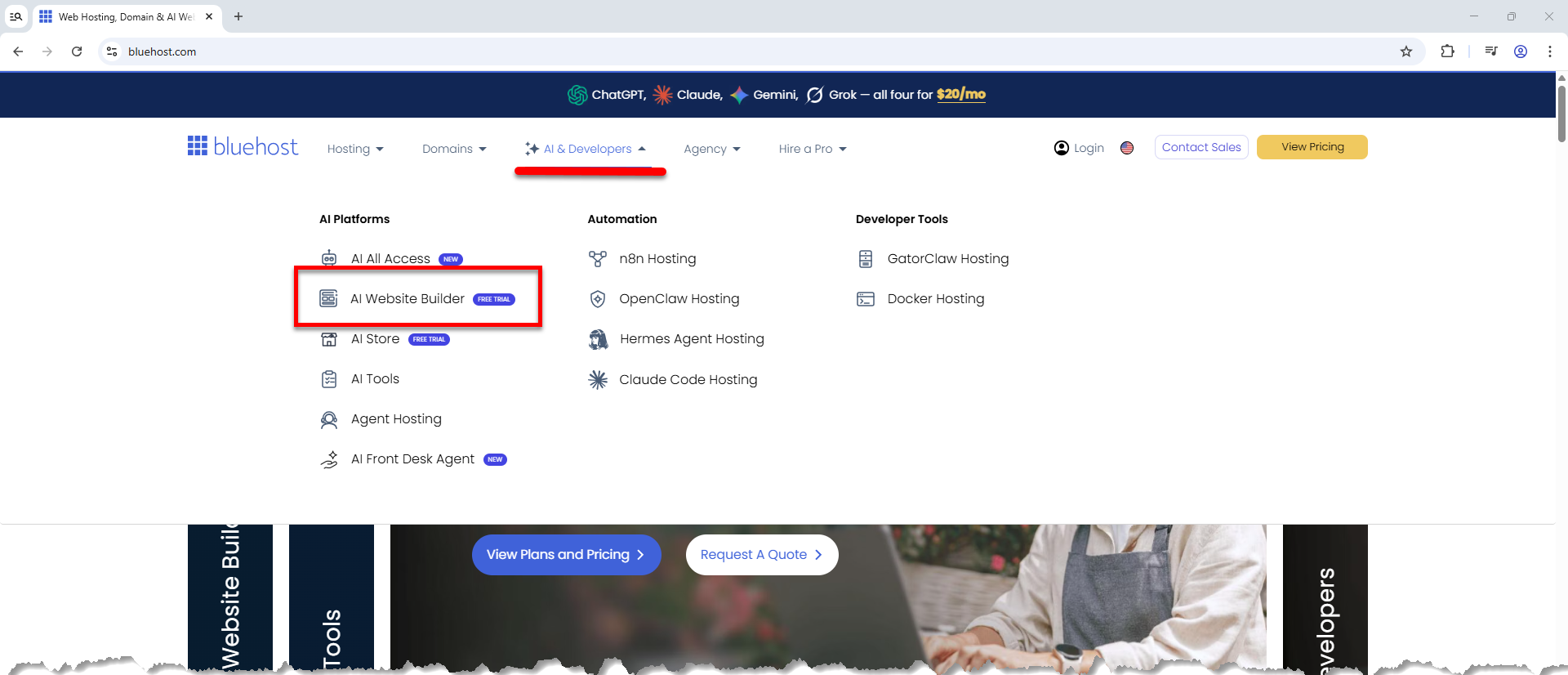Expand the Hire a Pro dropdown
The image size is (1568, 675).
click(813, 149)
